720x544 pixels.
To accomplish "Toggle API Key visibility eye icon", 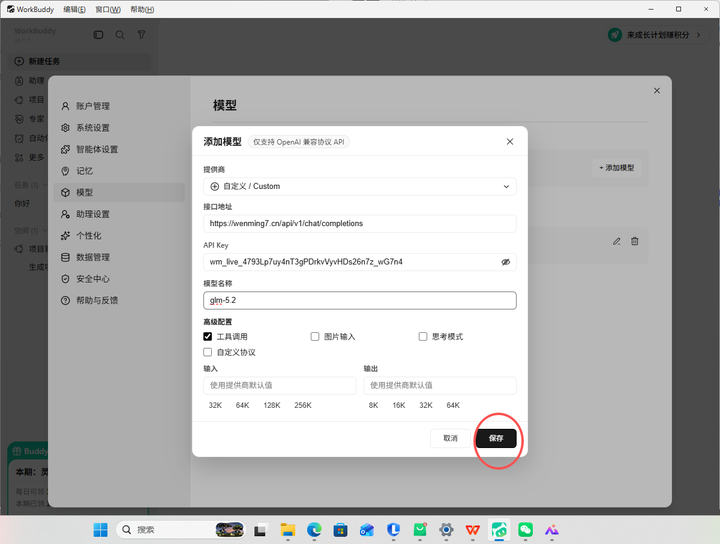I will (x=506, y=262).
